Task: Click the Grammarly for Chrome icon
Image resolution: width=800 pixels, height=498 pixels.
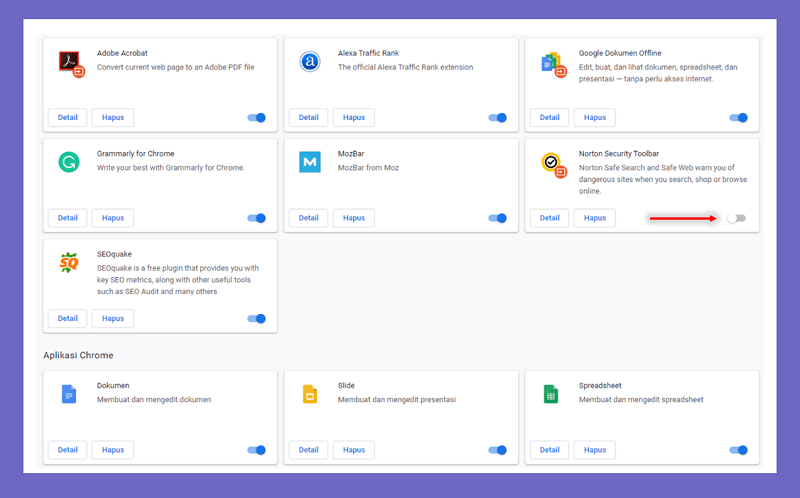Action: point(69,162)
